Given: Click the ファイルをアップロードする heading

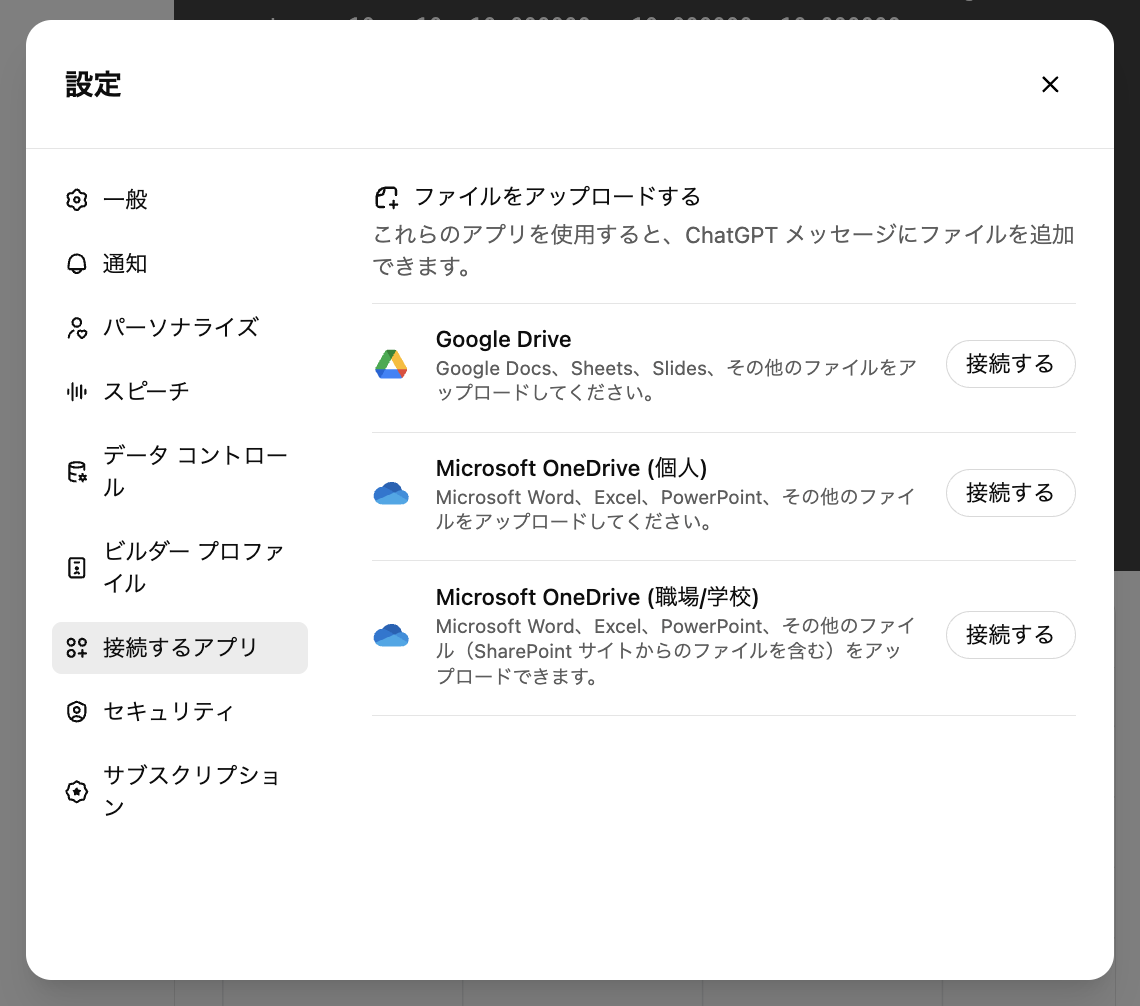Looking at the screenshot, I should [557, 197].
